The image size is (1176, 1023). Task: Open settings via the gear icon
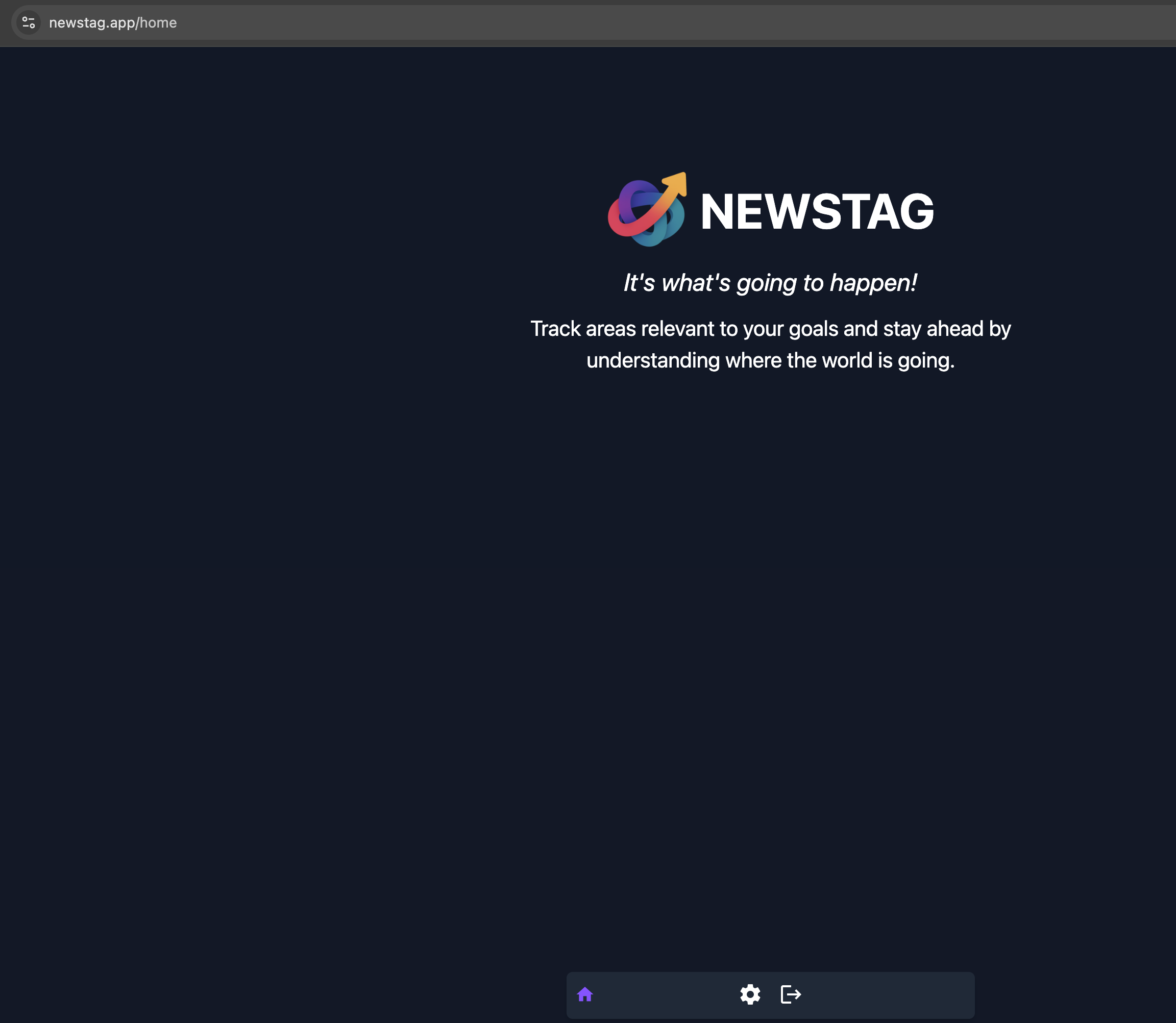pos(750,994)
